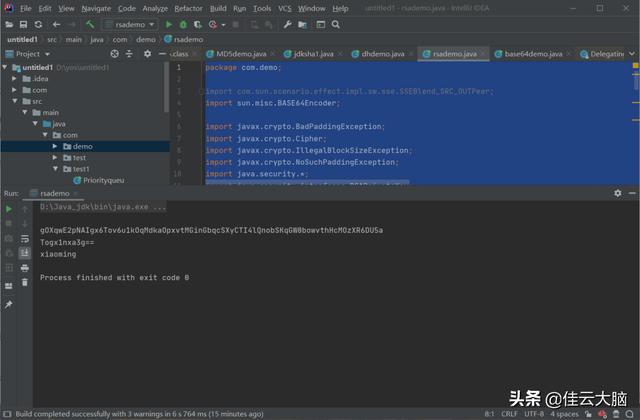Collapse the src folder
The height and width of the screenshot is (420, 640).
pyautogui.click(x=15, y=101)
